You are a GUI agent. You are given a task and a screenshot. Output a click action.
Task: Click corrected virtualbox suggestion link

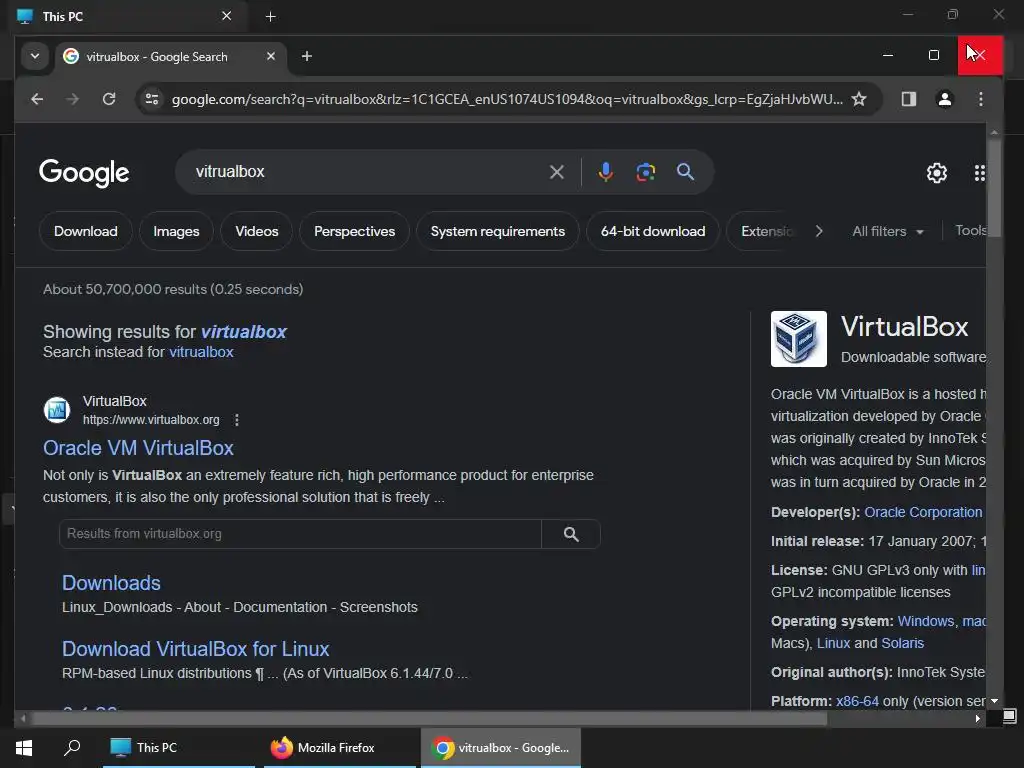(244, 332)
